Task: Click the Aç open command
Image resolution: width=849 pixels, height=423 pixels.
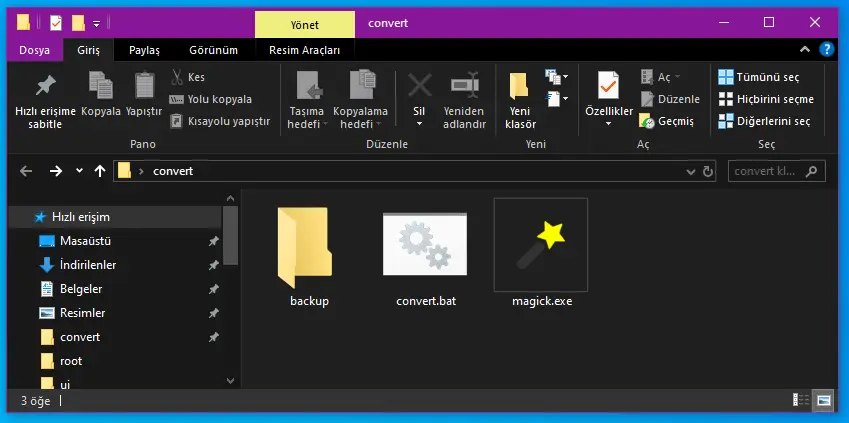Action: coord(660,77)
